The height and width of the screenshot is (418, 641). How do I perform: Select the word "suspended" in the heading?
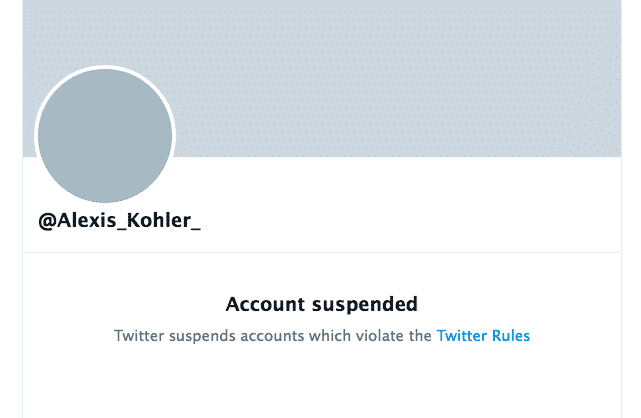(361, 304)
